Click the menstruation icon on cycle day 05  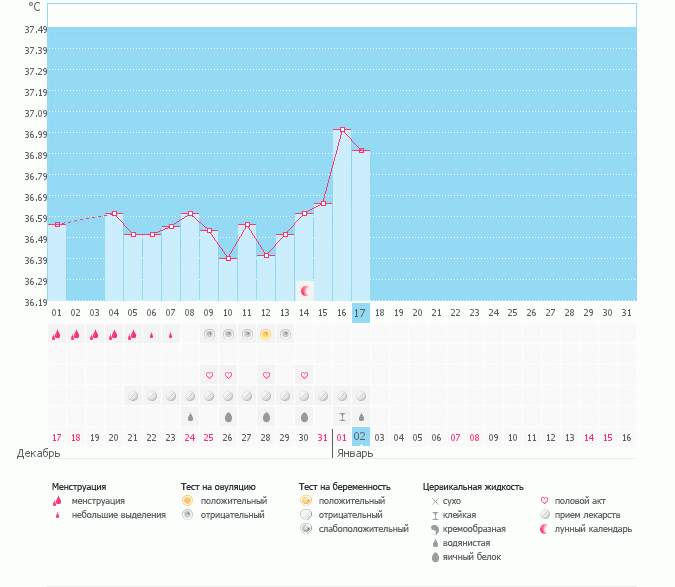coord(132,334)
